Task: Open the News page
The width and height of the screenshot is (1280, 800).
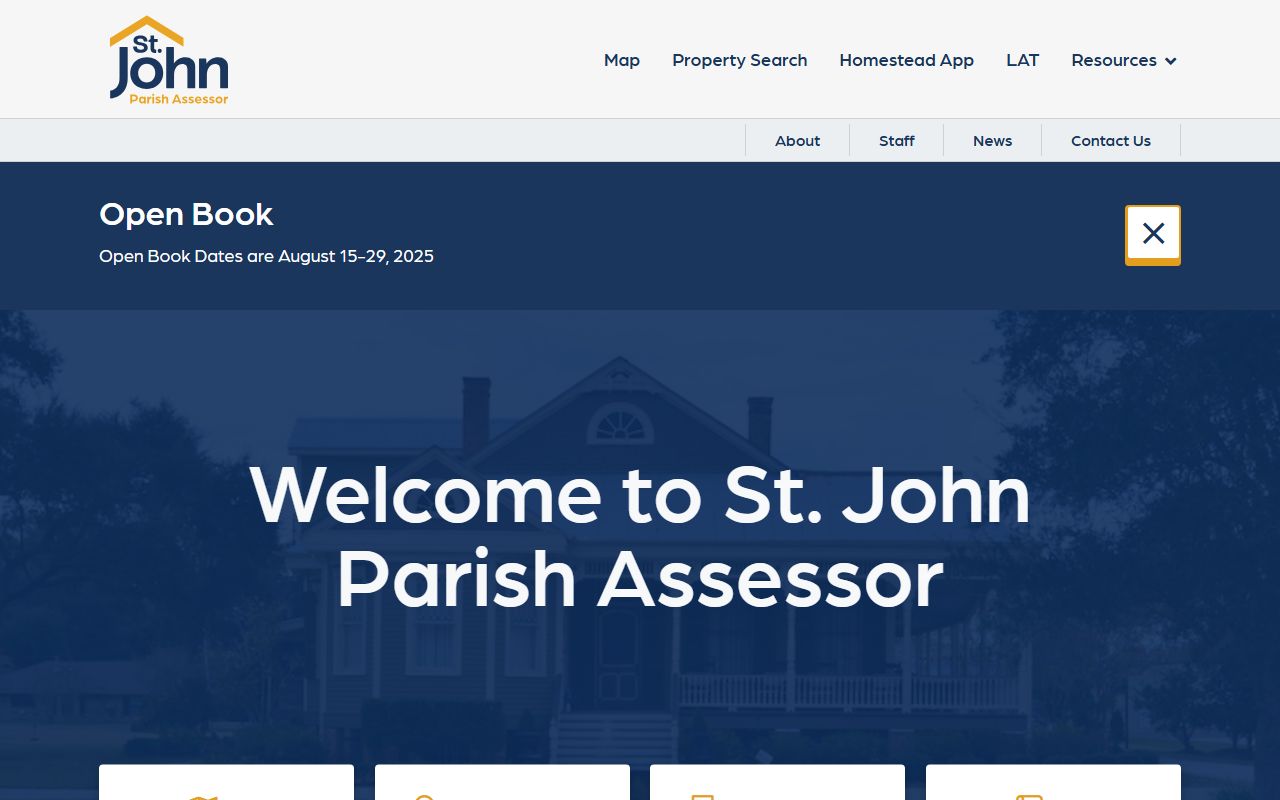Action: (x=993, y=141)
